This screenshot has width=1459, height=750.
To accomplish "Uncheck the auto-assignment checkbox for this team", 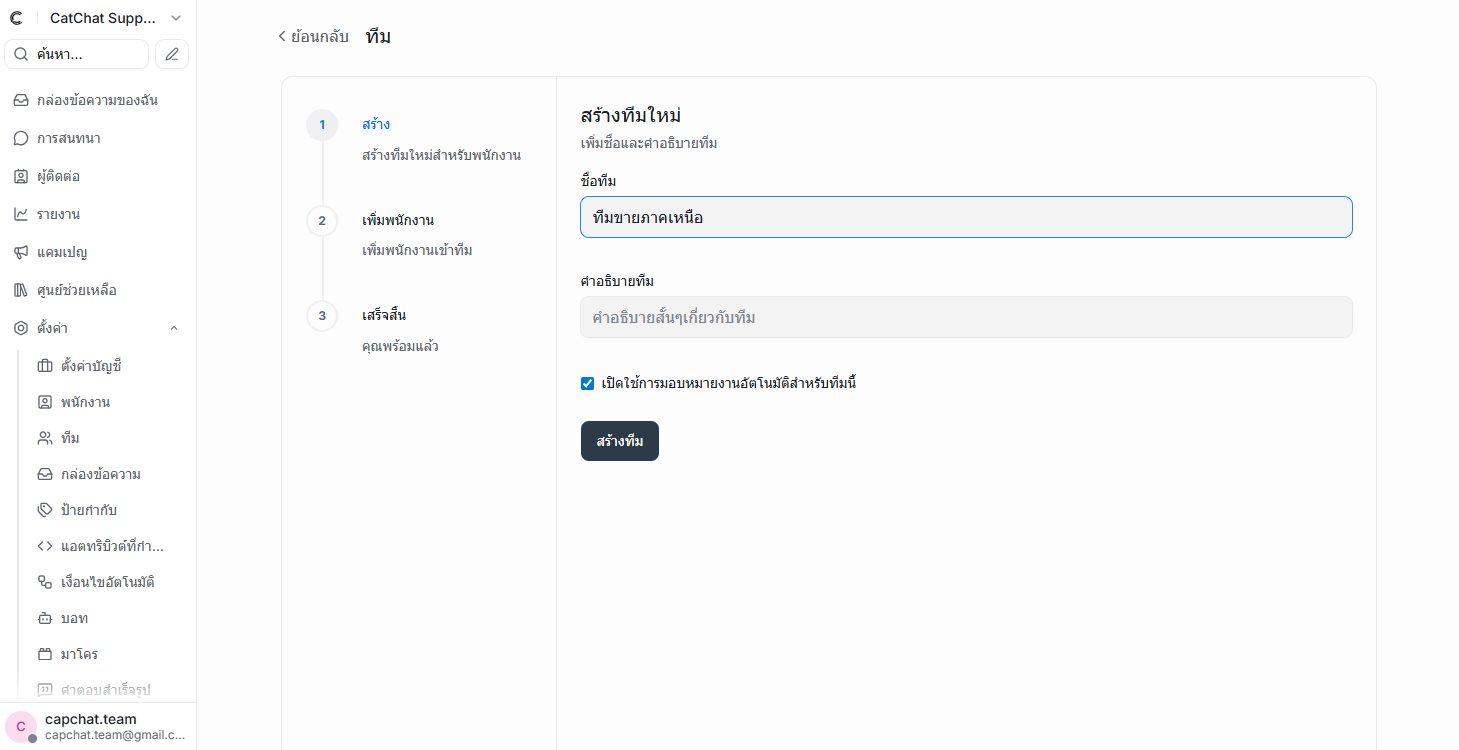I will pyautogui.click(x=588, y=383).
